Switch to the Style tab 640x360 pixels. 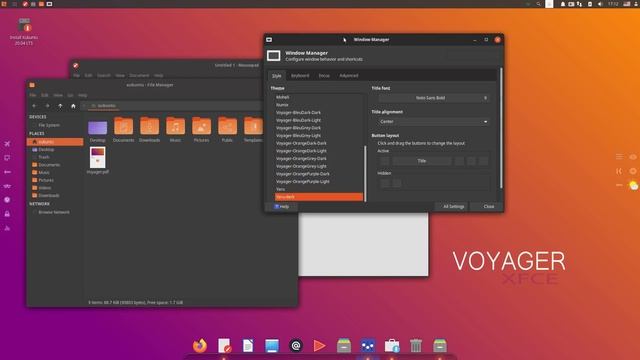[x=277, y=76]
